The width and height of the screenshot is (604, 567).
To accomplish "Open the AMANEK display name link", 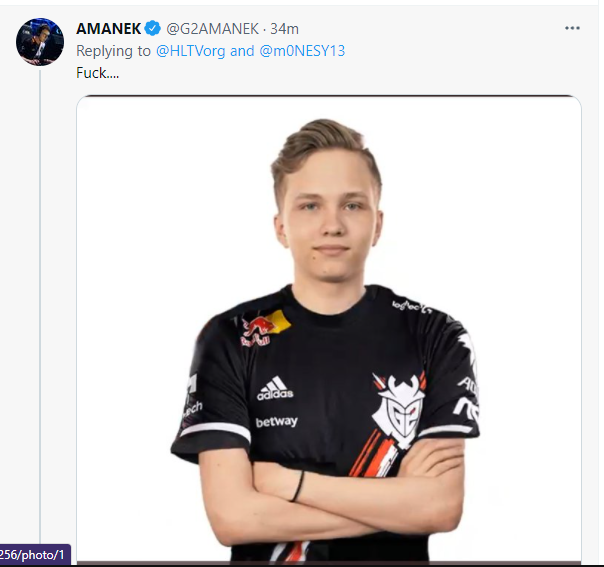I will pos(109,29).
